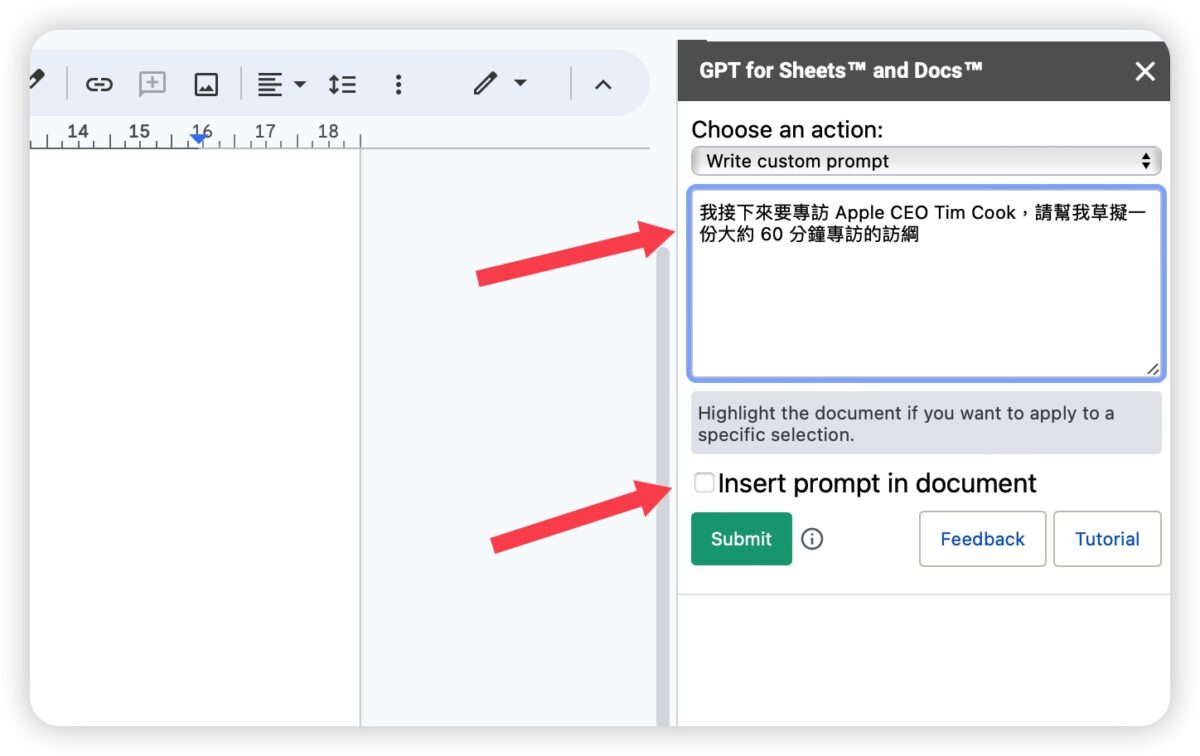
Task: Open the 'Write custom prompt' action dropdown
Action: click(926, 161)
